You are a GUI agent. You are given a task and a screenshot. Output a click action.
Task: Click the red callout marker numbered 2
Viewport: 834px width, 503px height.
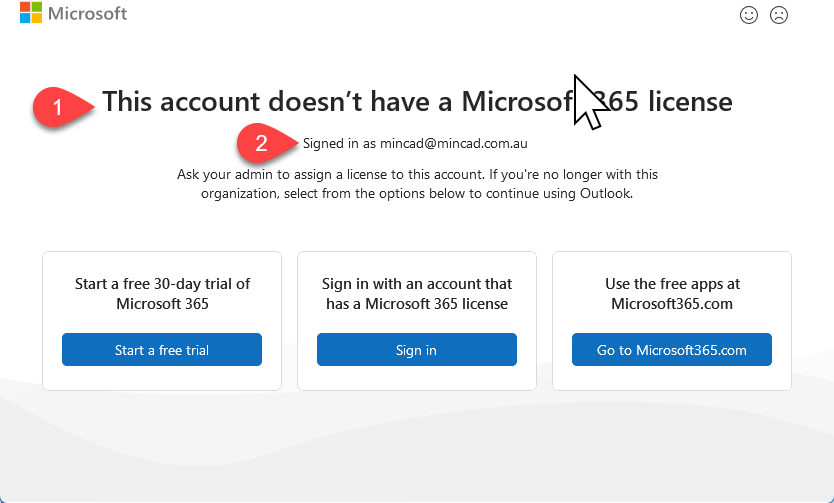pyautogui.click(x=261, y=143)
